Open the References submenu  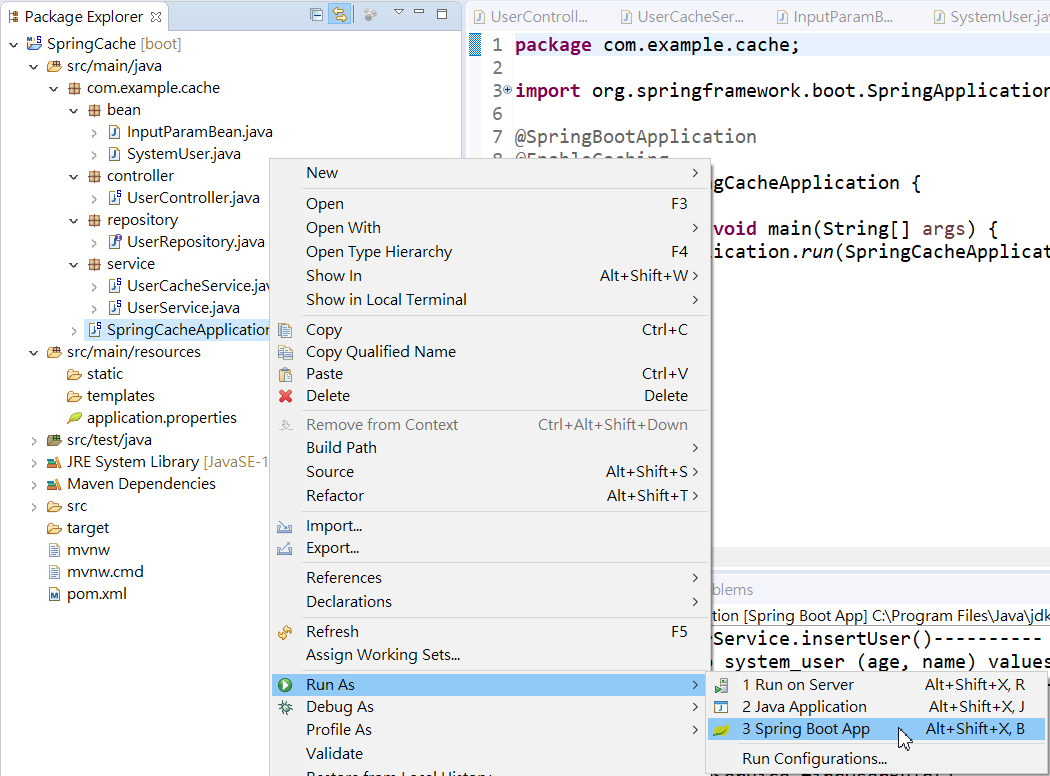tap(490, 578)
